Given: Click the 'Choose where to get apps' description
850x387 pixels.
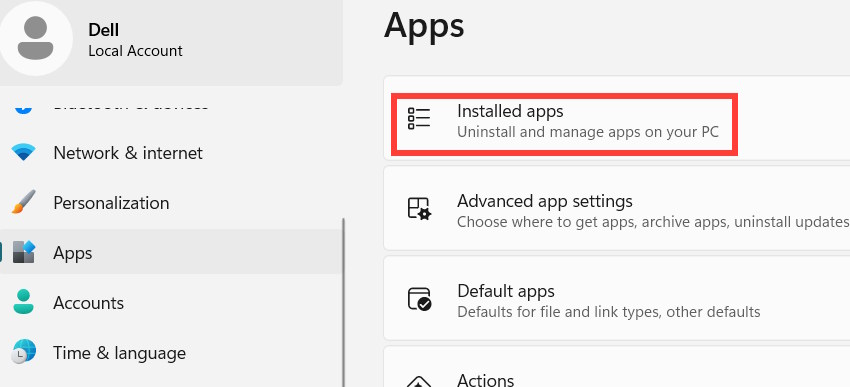Looking at the screenshot, I should [653, 222].
